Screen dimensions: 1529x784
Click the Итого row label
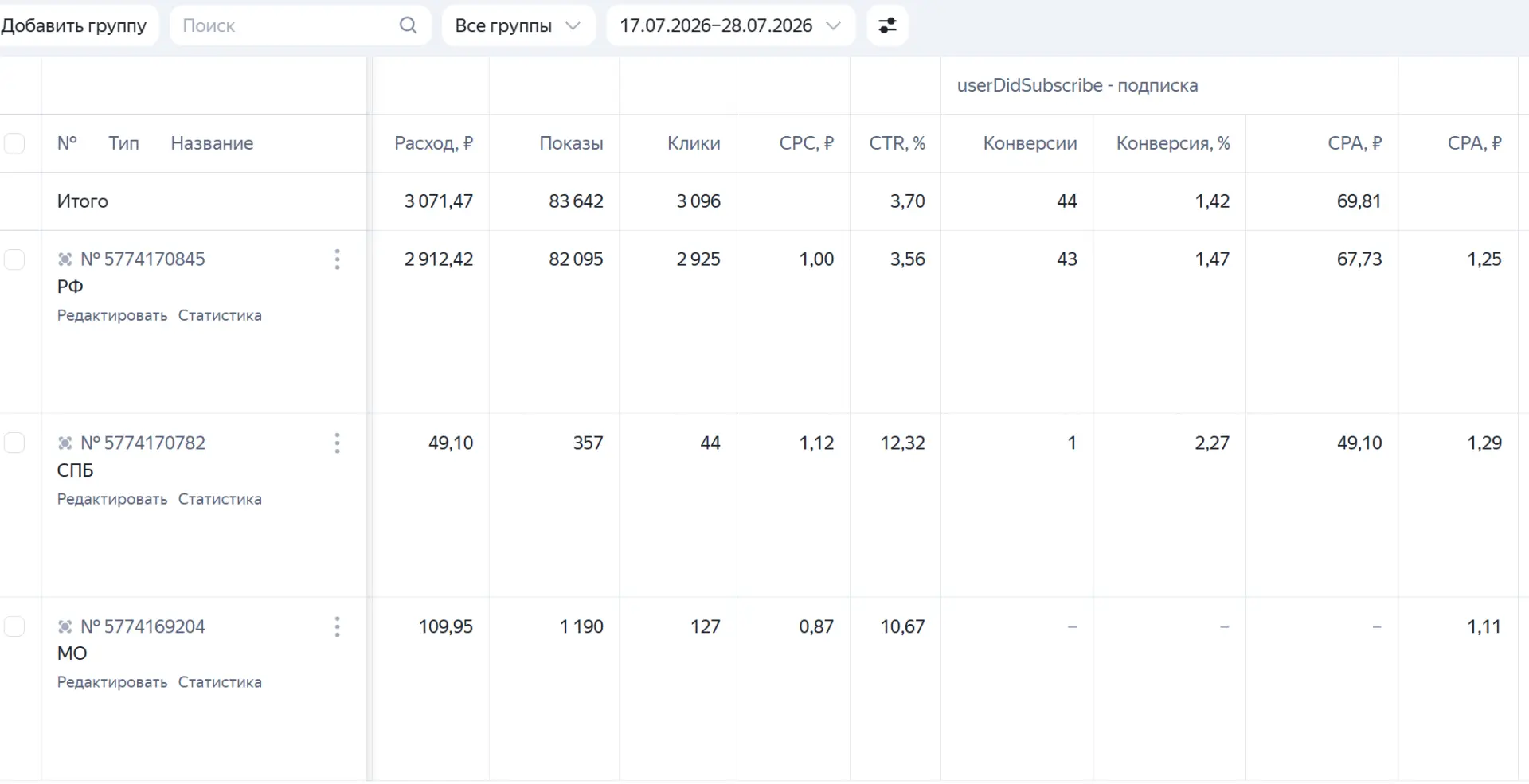tap(82, 201)
